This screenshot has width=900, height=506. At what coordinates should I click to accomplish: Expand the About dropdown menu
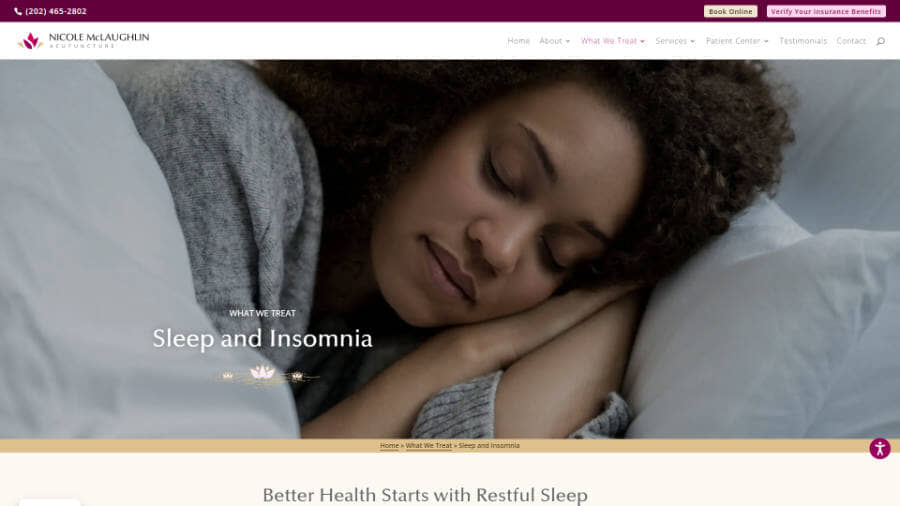coord(554,41)
